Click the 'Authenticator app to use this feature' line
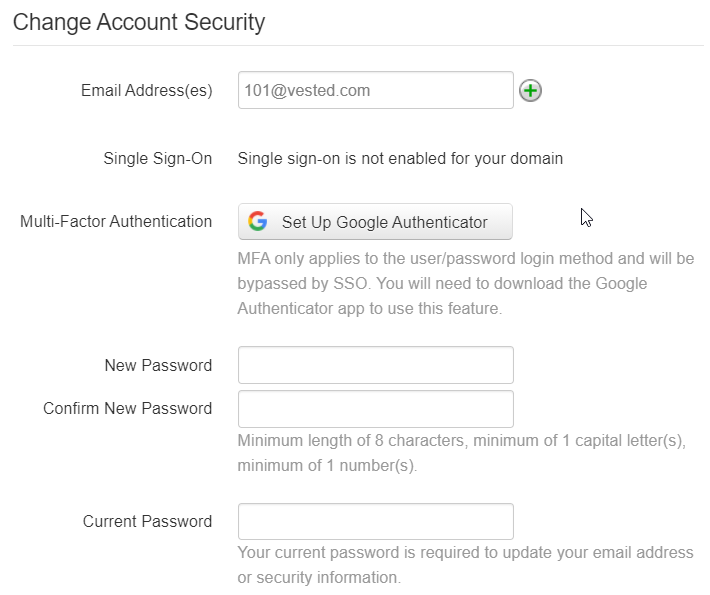Viewport: 710px width, 595px height. click(369, 309)
